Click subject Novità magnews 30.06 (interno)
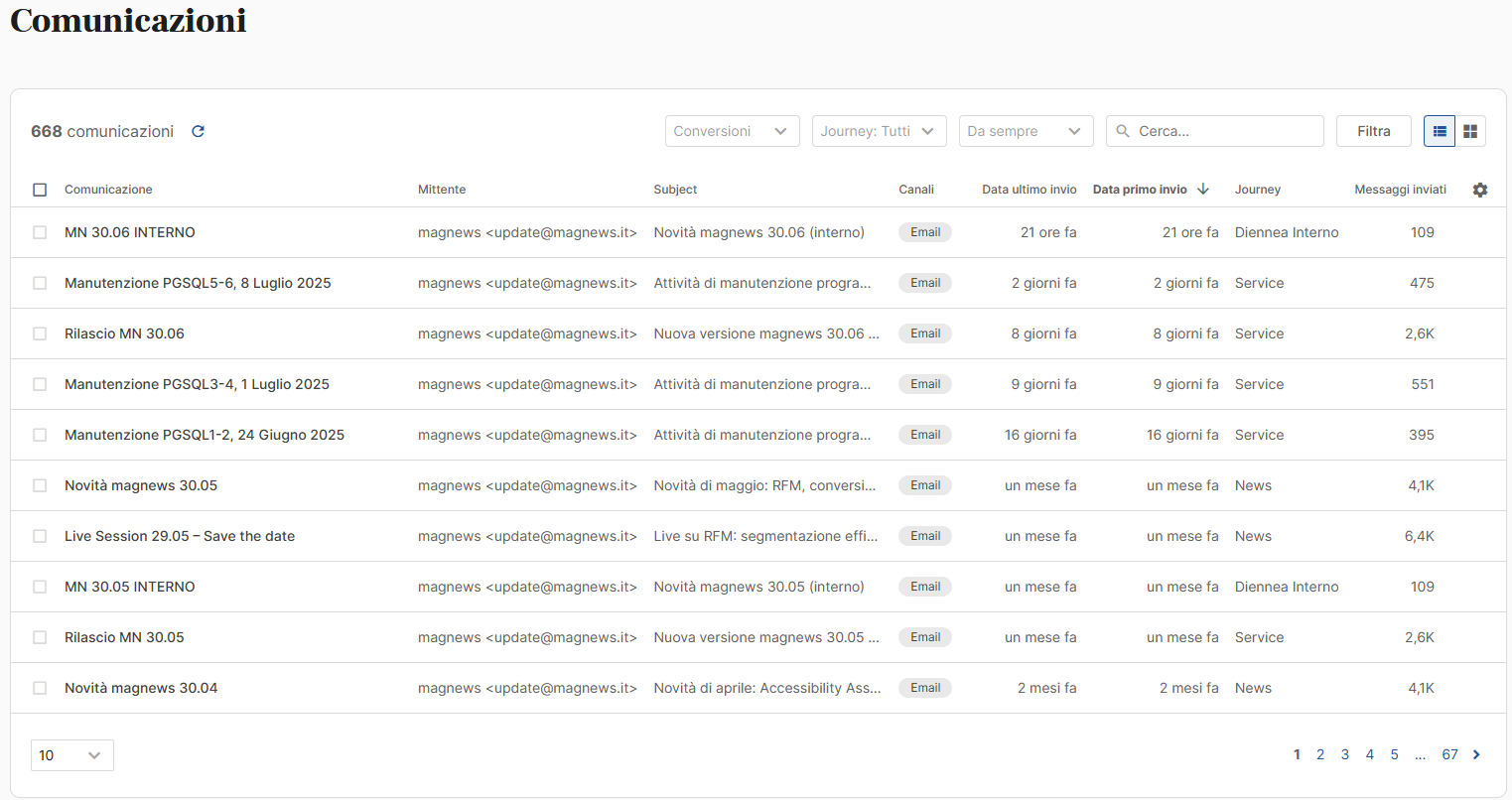1512x800 pixels. click(x=758, y=232)
